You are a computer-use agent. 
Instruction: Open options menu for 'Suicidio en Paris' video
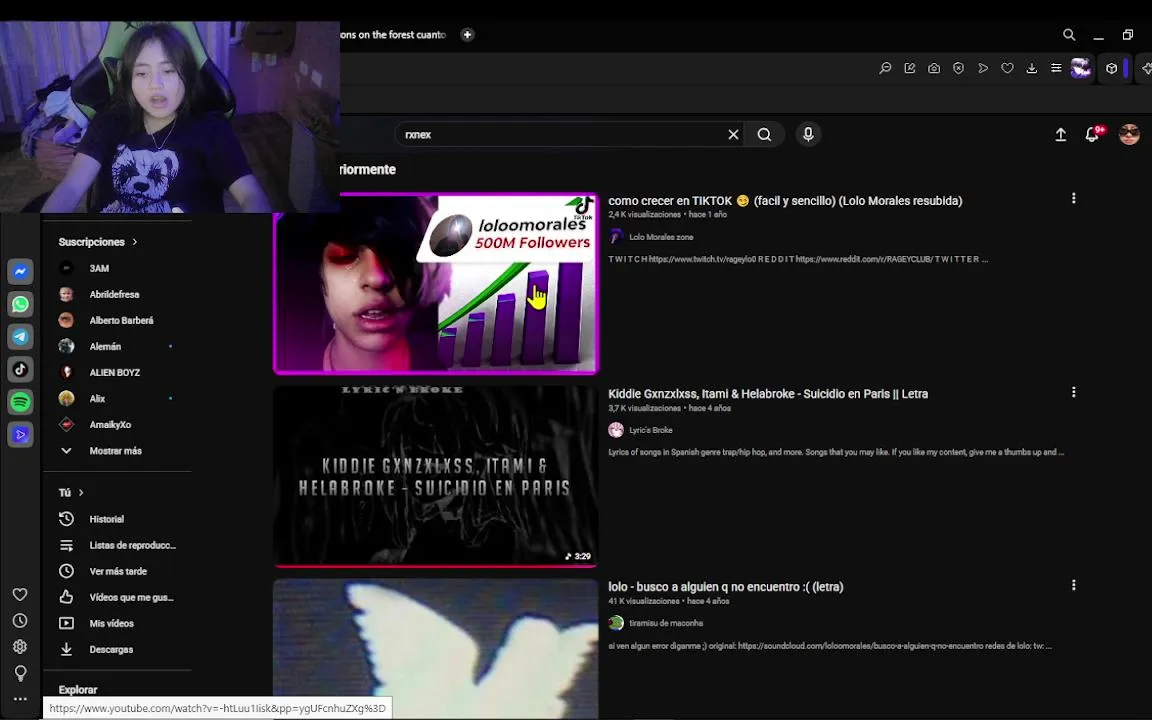(1073, 392)
